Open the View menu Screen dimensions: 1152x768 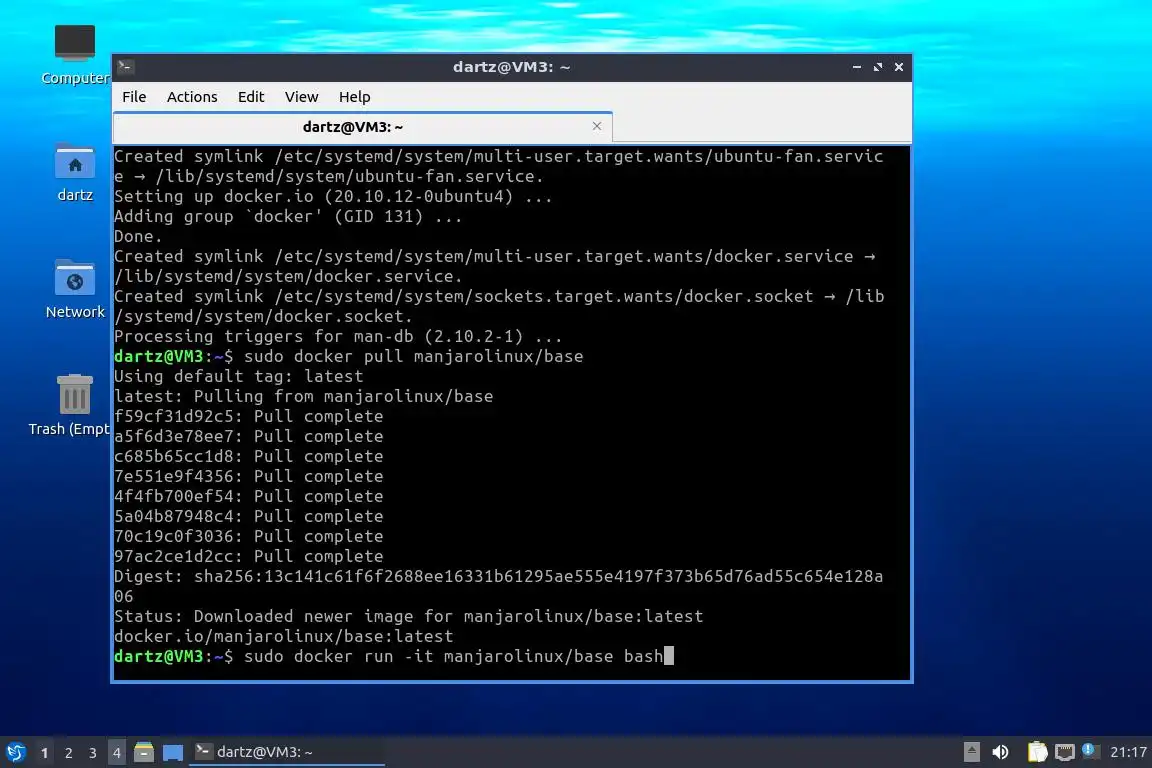301,97
